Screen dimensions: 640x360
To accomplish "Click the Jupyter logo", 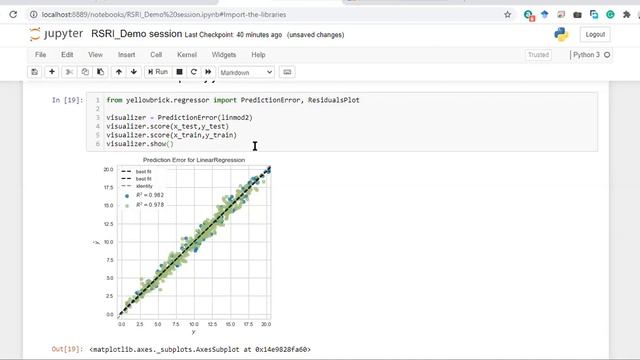I will tap(56, 34).
